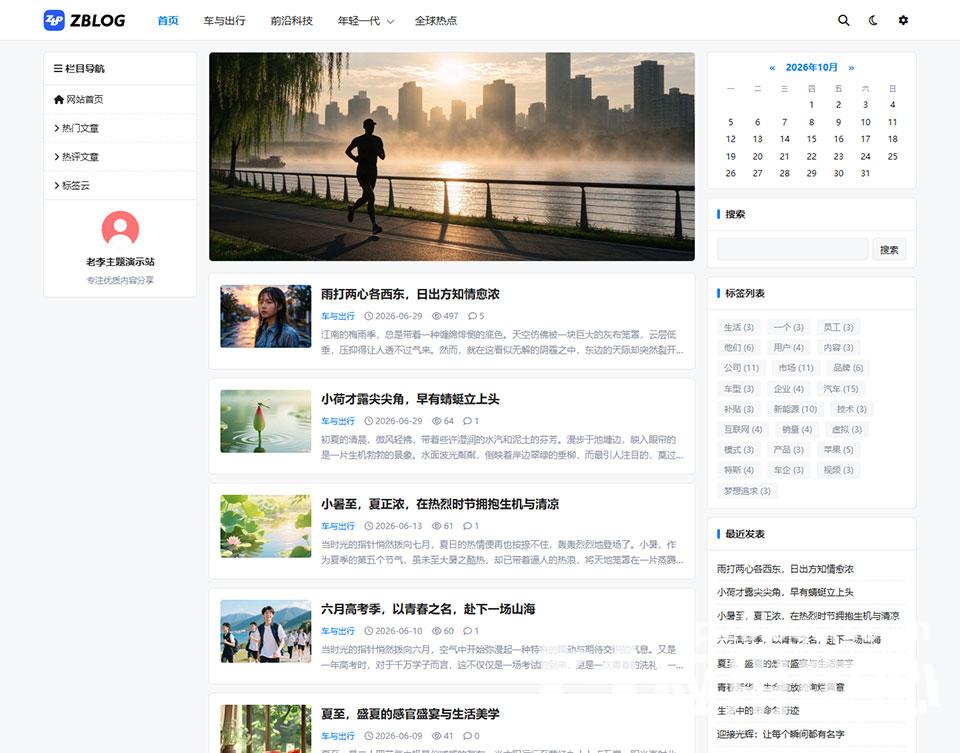Click the ZBLOG logo icon
The image size is (960, 753).
54,20
